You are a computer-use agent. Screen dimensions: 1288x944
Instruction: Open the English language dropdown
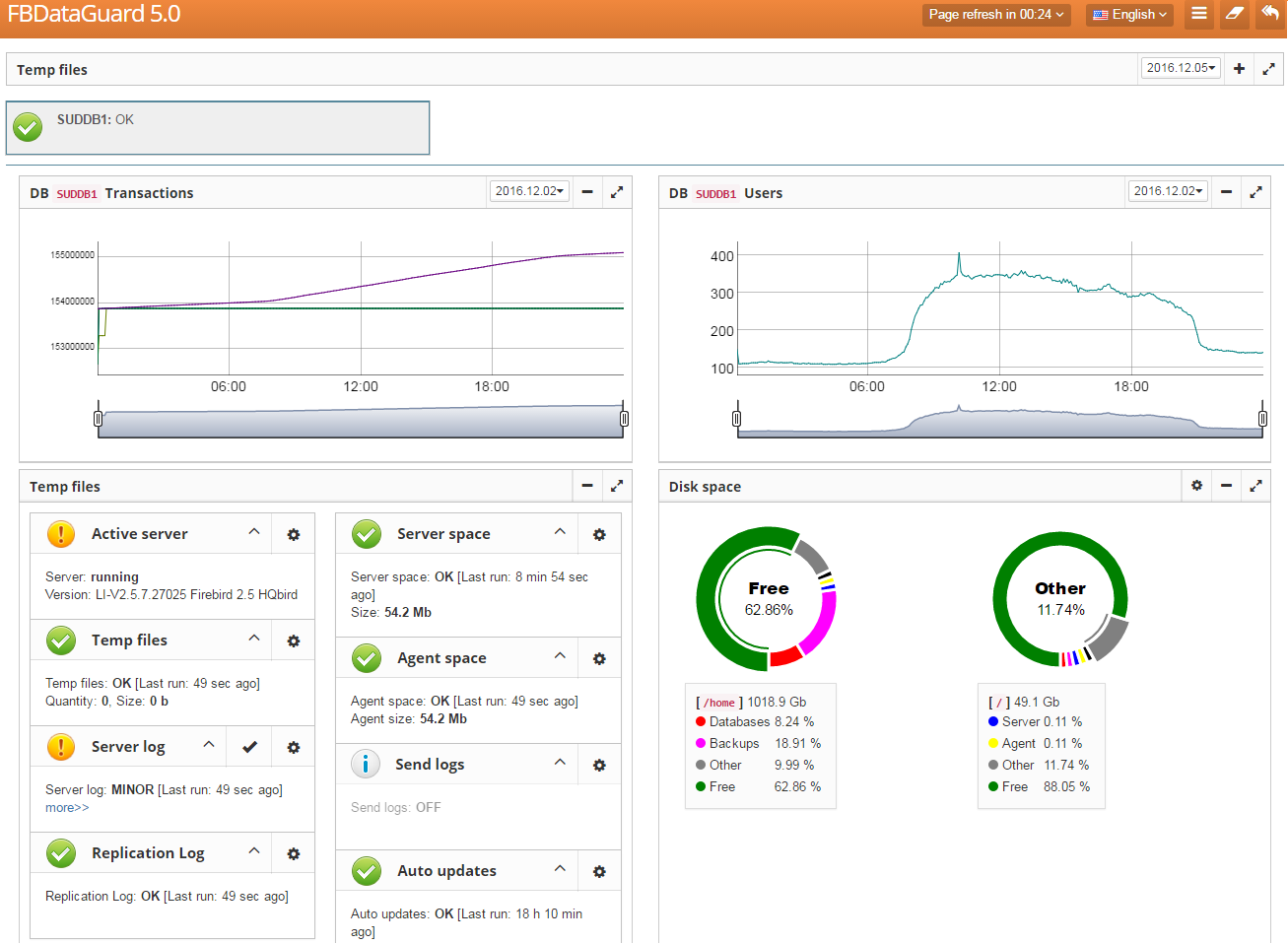(x=1129, y=15)
